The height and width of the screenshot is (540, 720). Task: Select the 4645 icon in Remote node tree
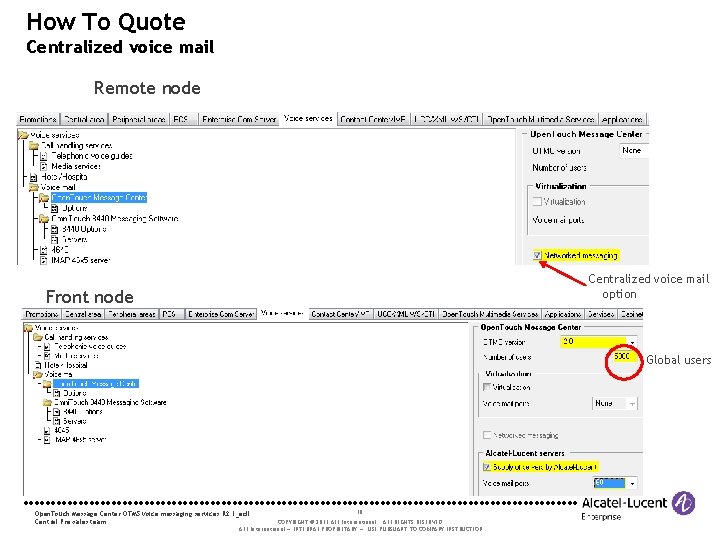pos(44,250)
